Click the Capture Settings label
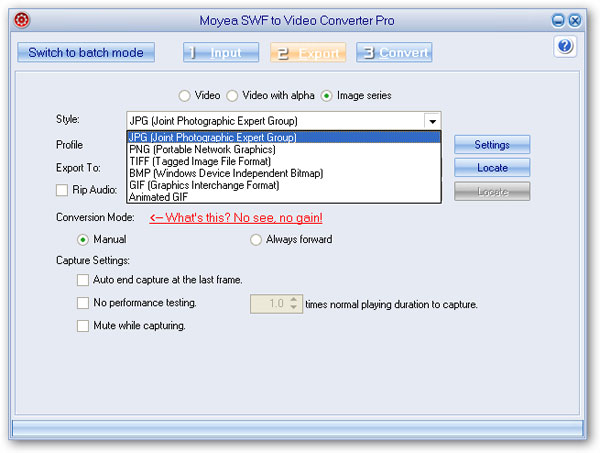This screenshot has height=453, width=600. (93, 261)
